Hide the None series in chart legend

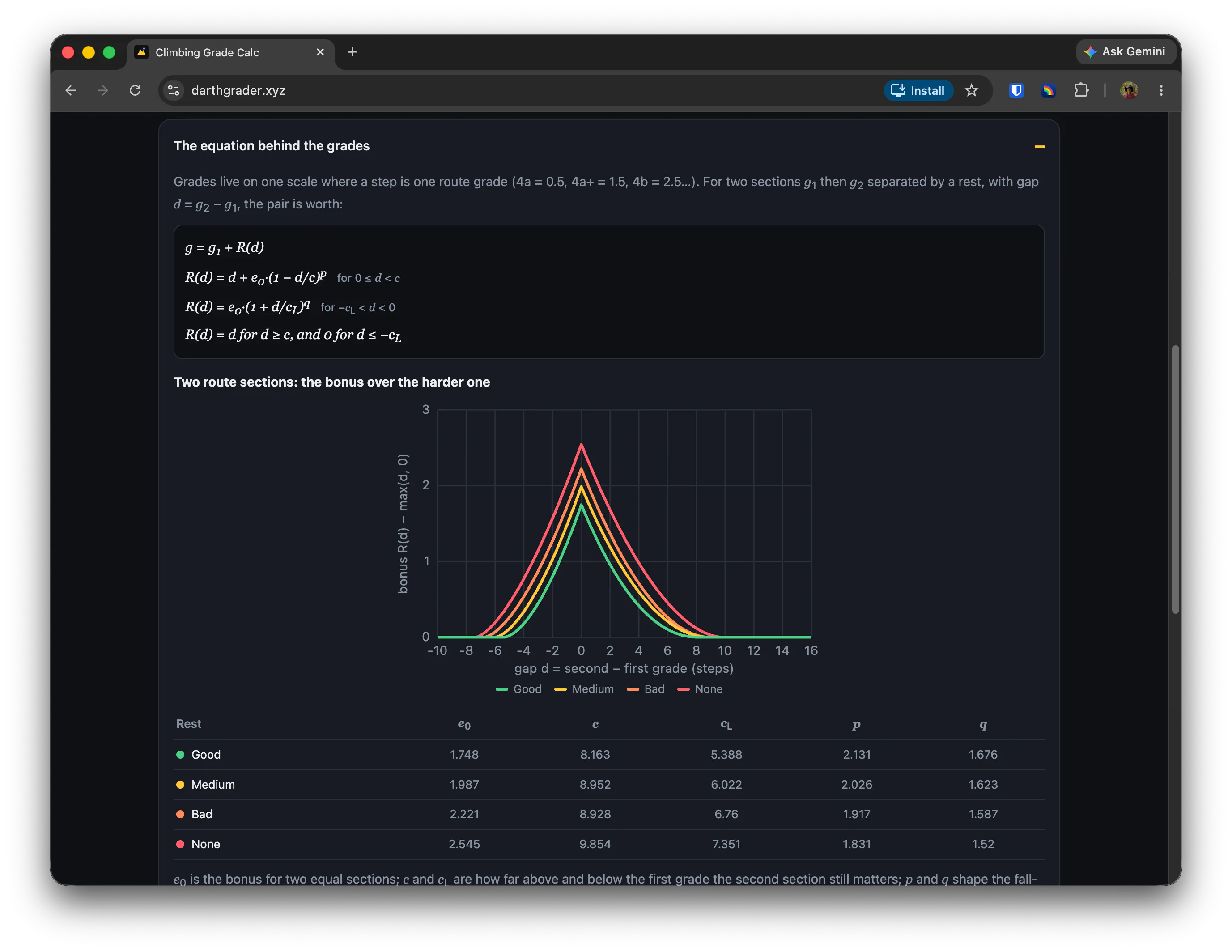[x=700, y=689]
